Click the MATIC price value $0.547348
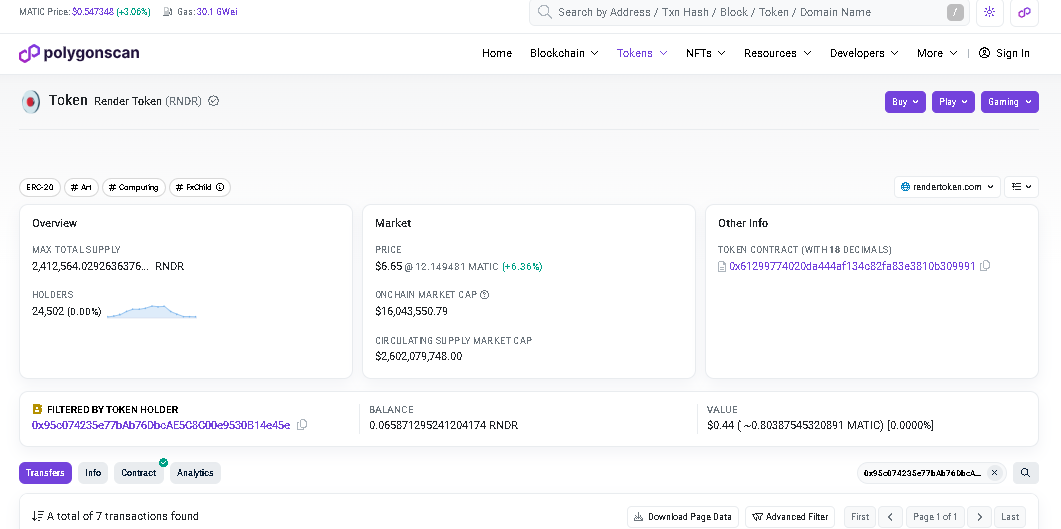 pos(93,12)
